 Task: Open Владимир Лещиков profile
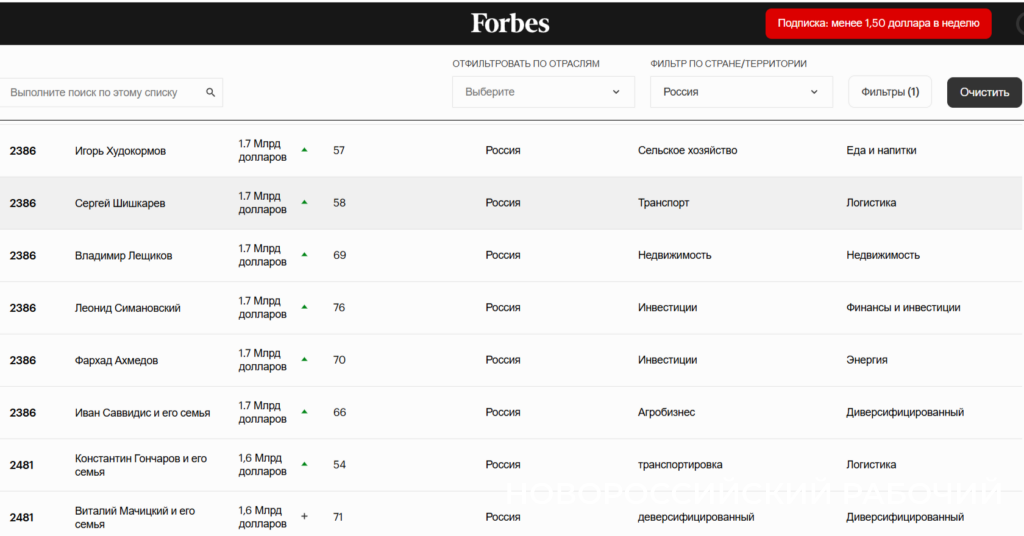(x=123, y=256)
